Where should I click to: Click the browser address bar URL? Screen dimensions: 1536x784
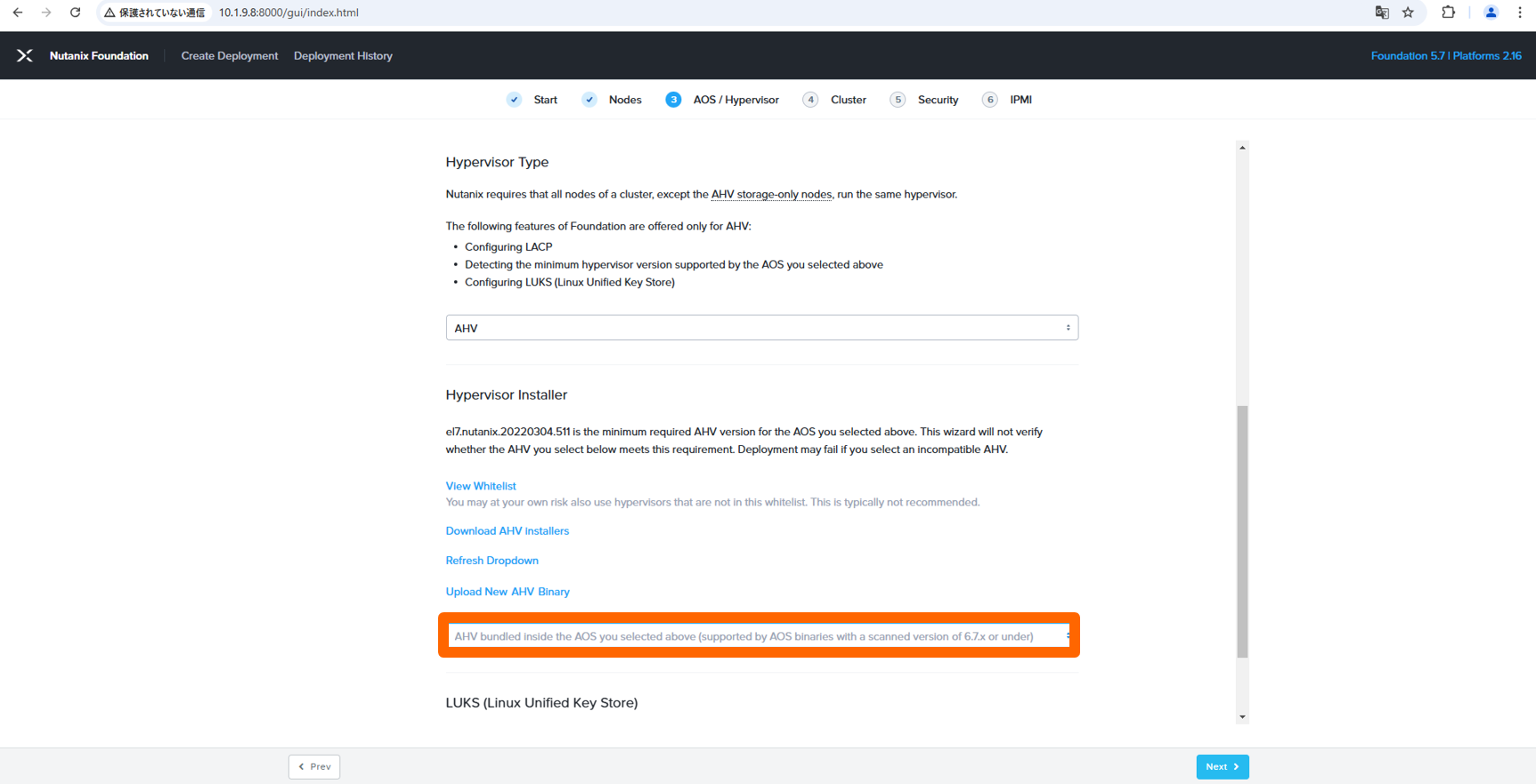pyautogui.click(x=289, y=12)
